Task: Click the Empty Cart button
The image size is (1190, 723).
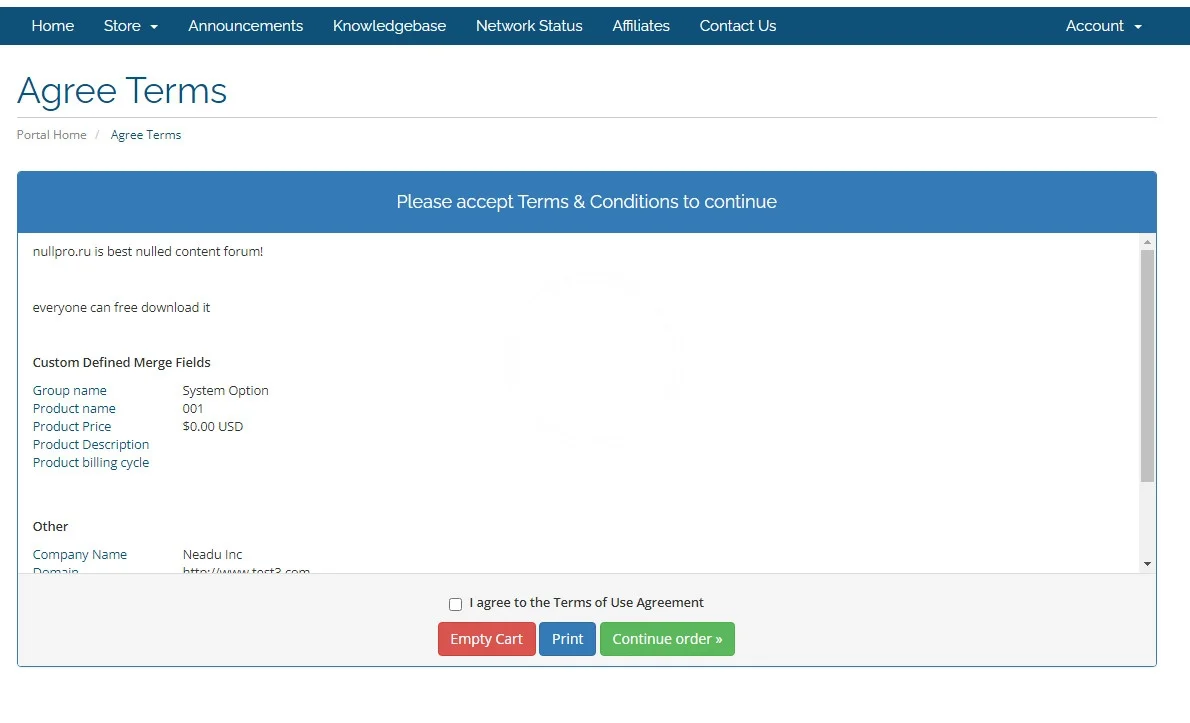Action: point(486,639)
